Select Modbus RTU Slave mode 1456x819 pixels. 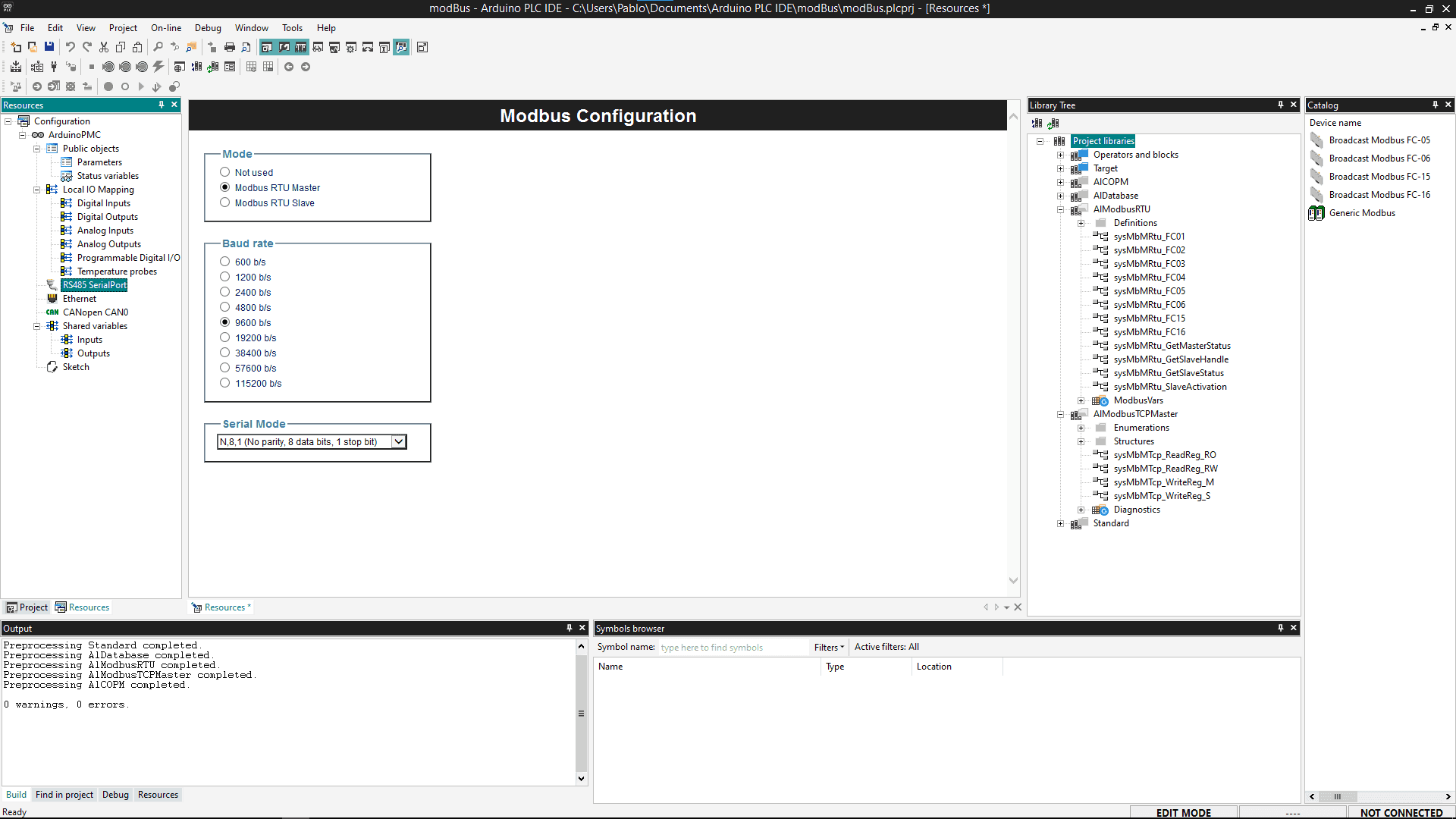[x=225, y=202]
